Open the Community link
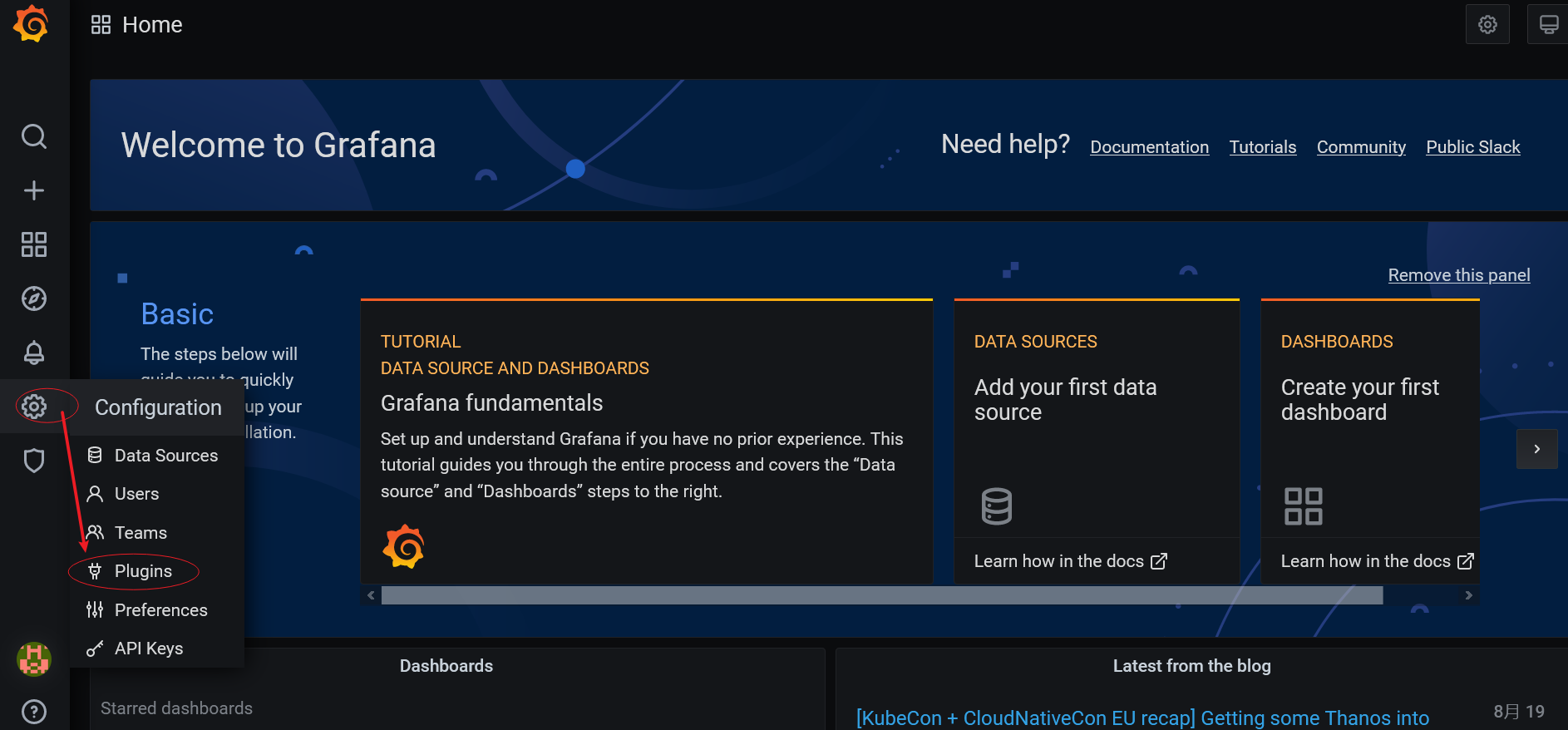The width and height of the screenshot is (1568, 730). (1361, 147)
